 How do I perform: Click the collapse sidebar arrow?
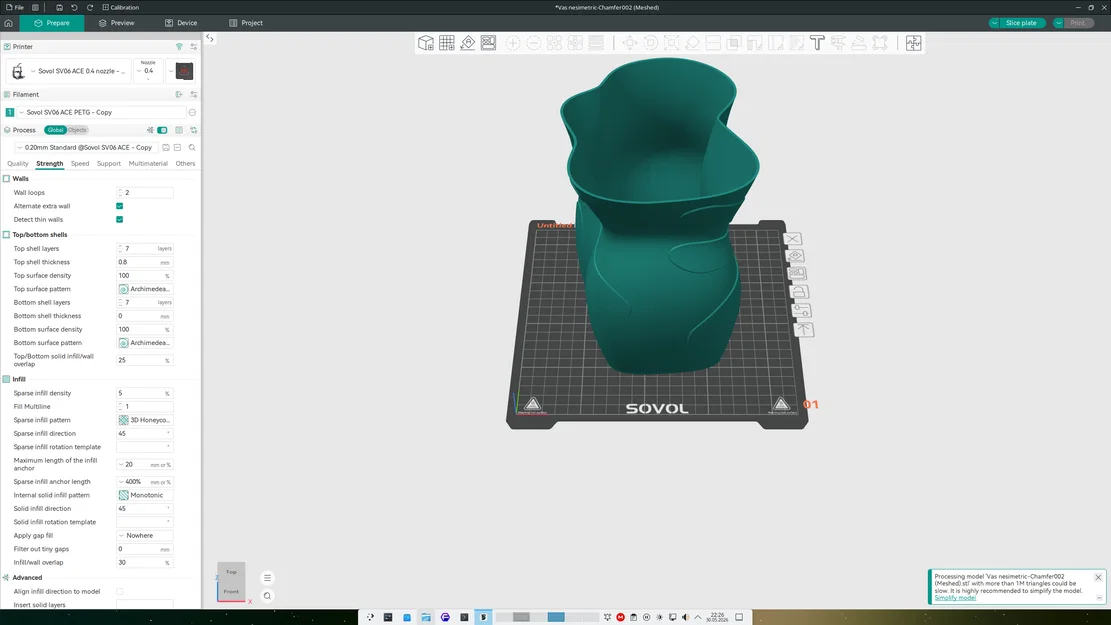coord(210,38)
